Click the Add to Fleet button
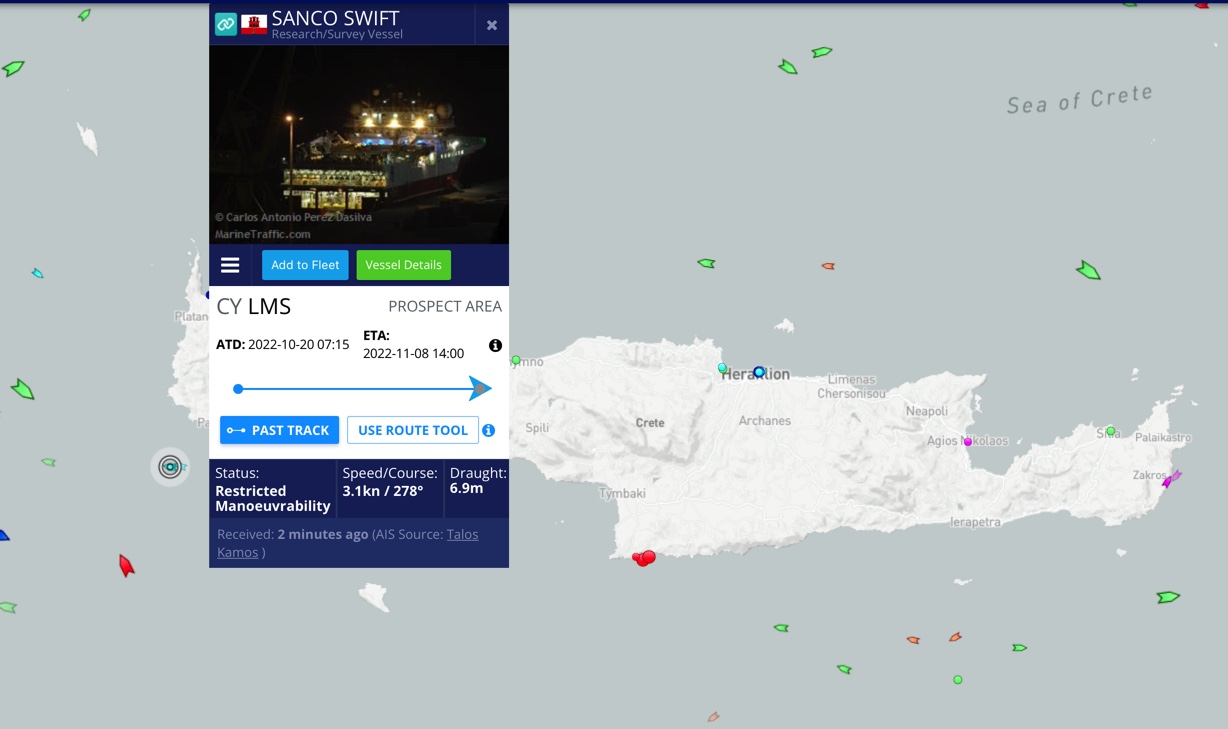Image resolution: width=1228 pixels, height=729 pixels. pos(305,265)
